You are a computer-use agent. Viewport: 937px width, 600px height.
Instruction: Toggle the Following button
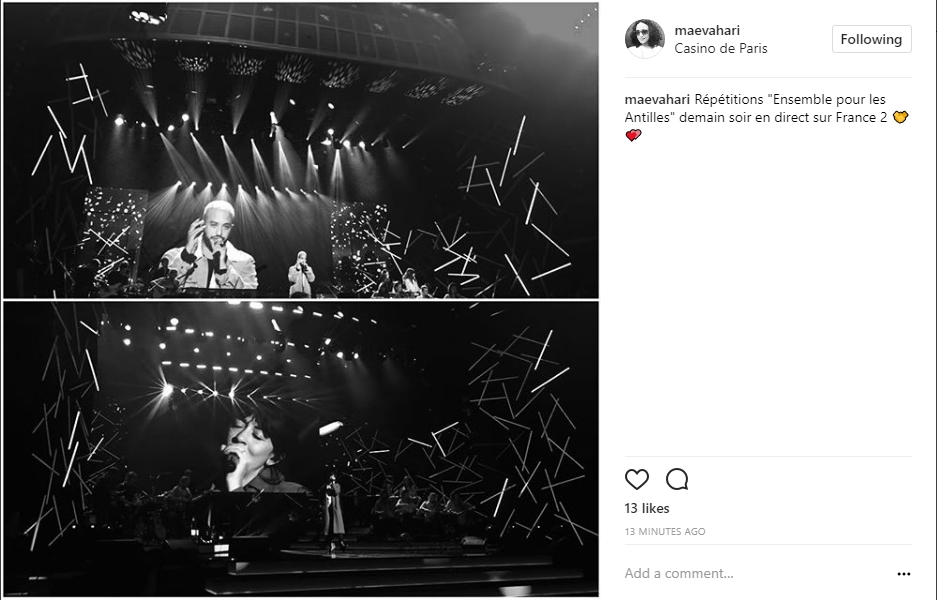coord(871,39)
